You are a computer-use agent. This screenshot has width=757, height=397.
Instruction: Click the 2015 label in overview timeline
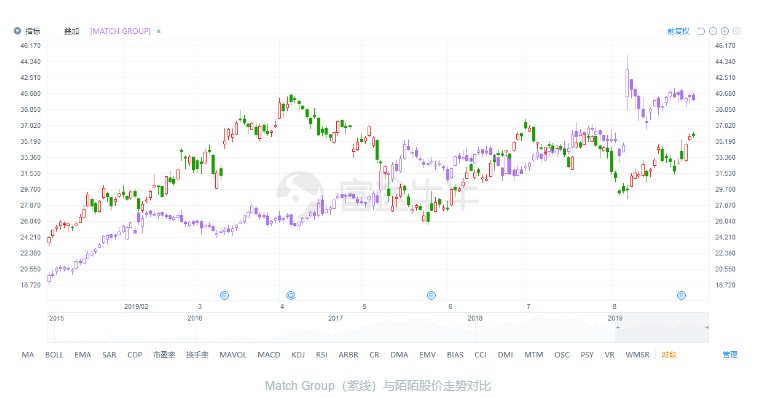56,318
